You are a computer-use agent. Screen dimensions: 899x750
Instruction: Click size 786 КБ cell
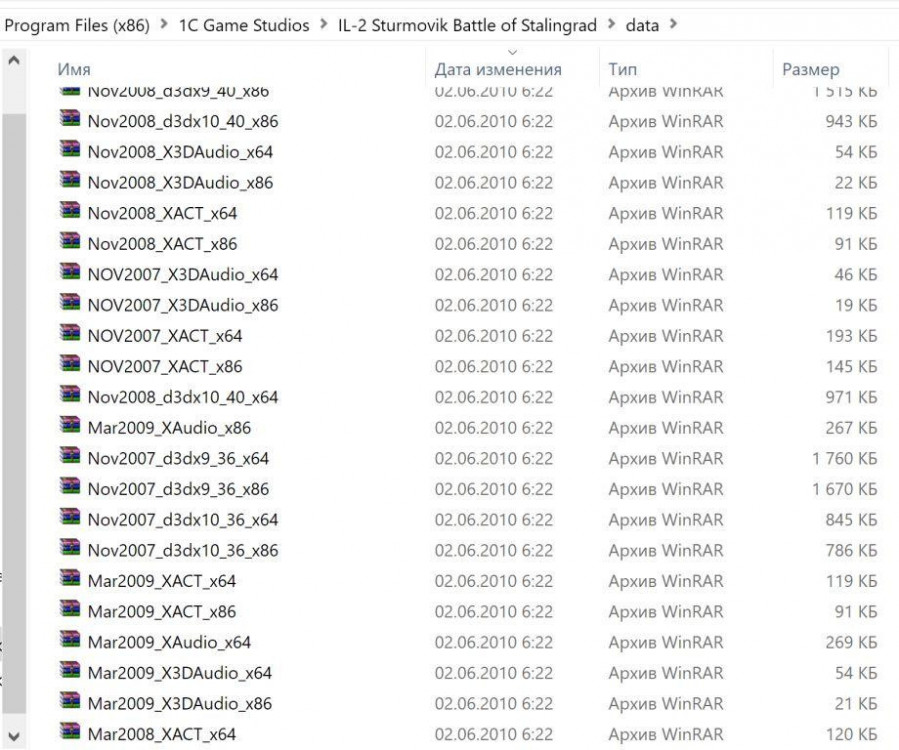[851, 550]
